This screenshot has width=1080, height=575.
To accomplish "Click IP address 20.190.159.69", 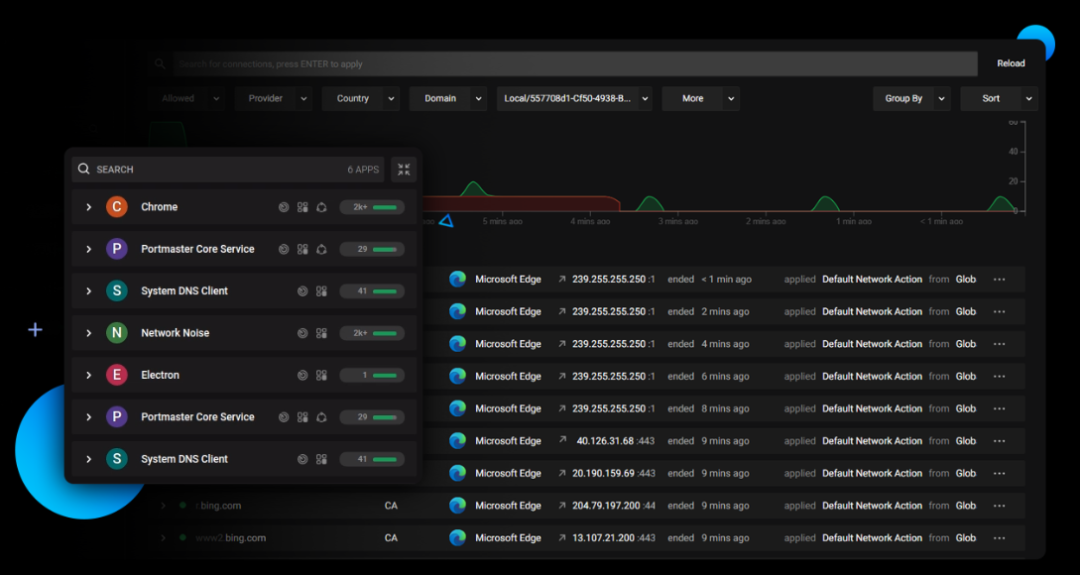I will click(603, 473).
